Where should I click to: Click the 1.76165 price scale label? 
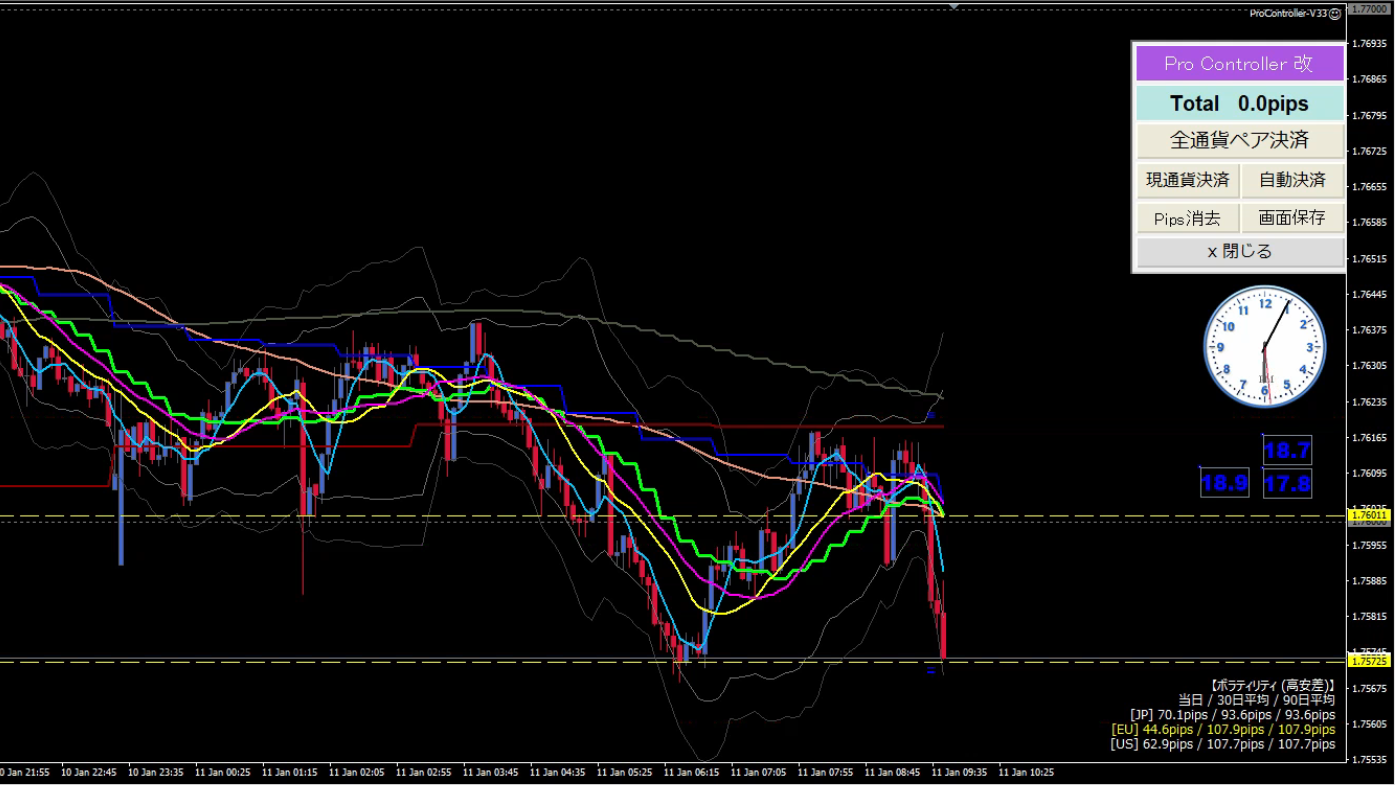coord(1368,438)
